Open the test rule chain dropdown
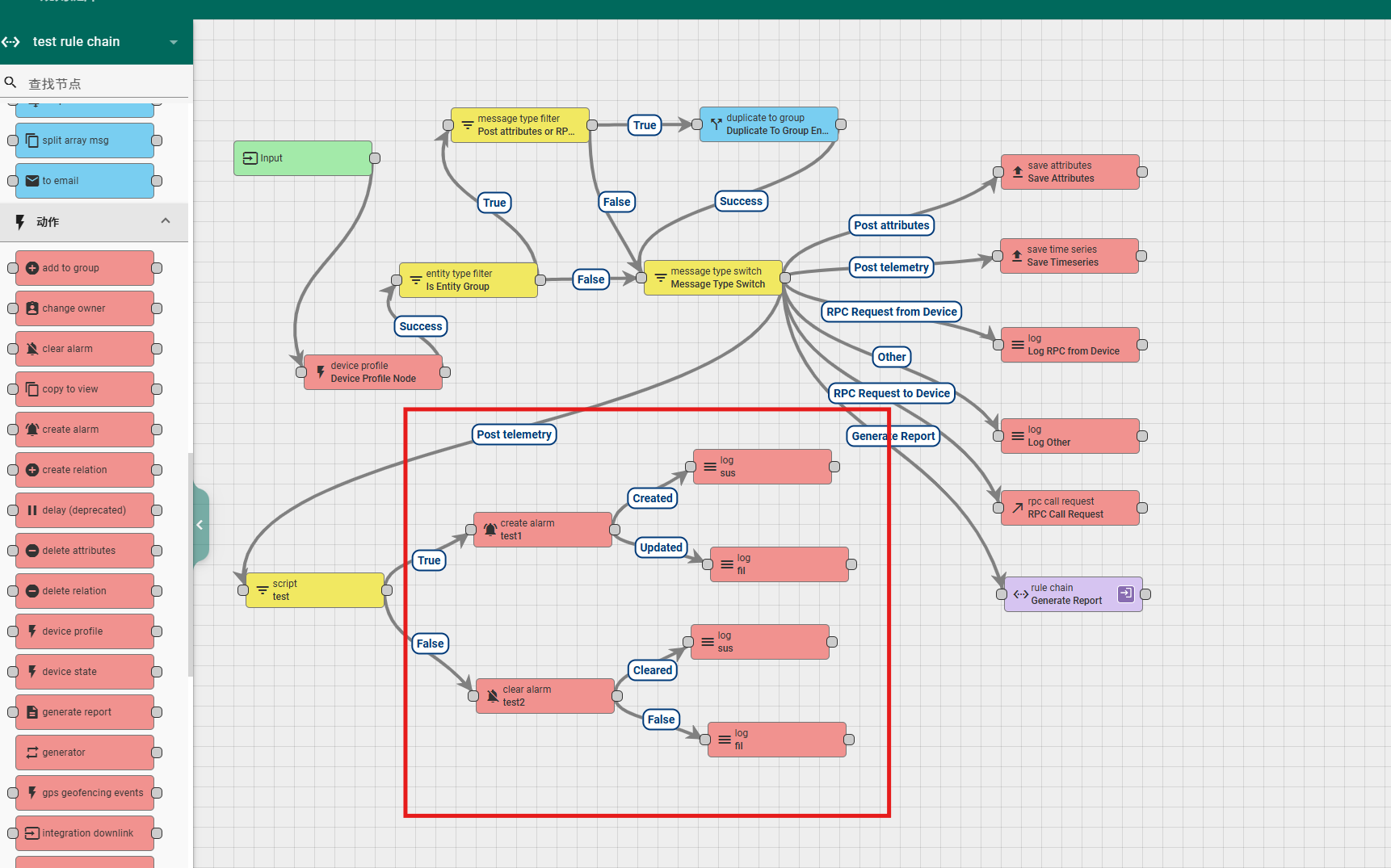1391x868 pixels. pyautogui.click(x=173, y=42)
